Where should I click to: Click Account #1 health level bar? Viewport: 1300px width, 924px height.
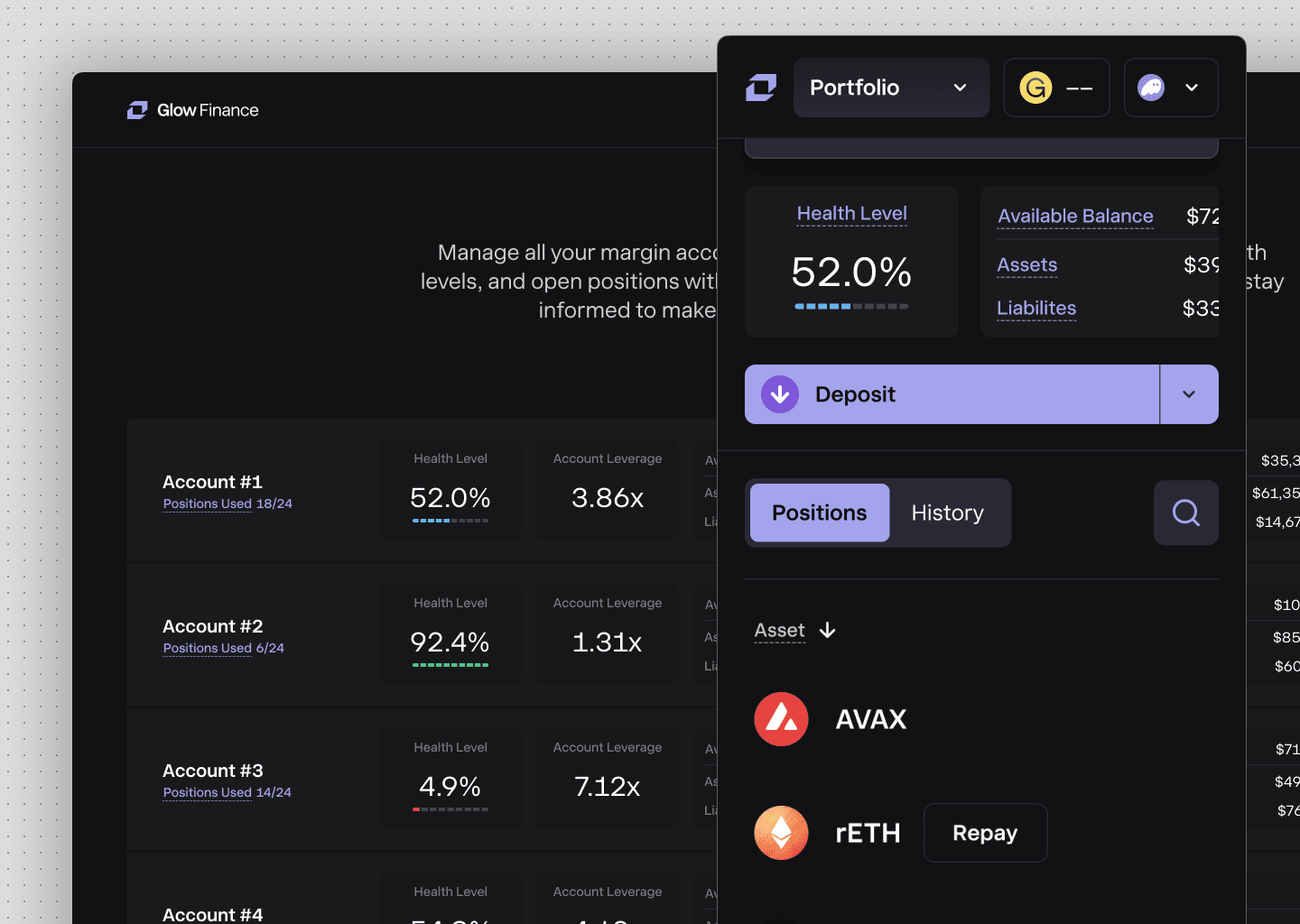pyautogui.click(x=450, y=521)
